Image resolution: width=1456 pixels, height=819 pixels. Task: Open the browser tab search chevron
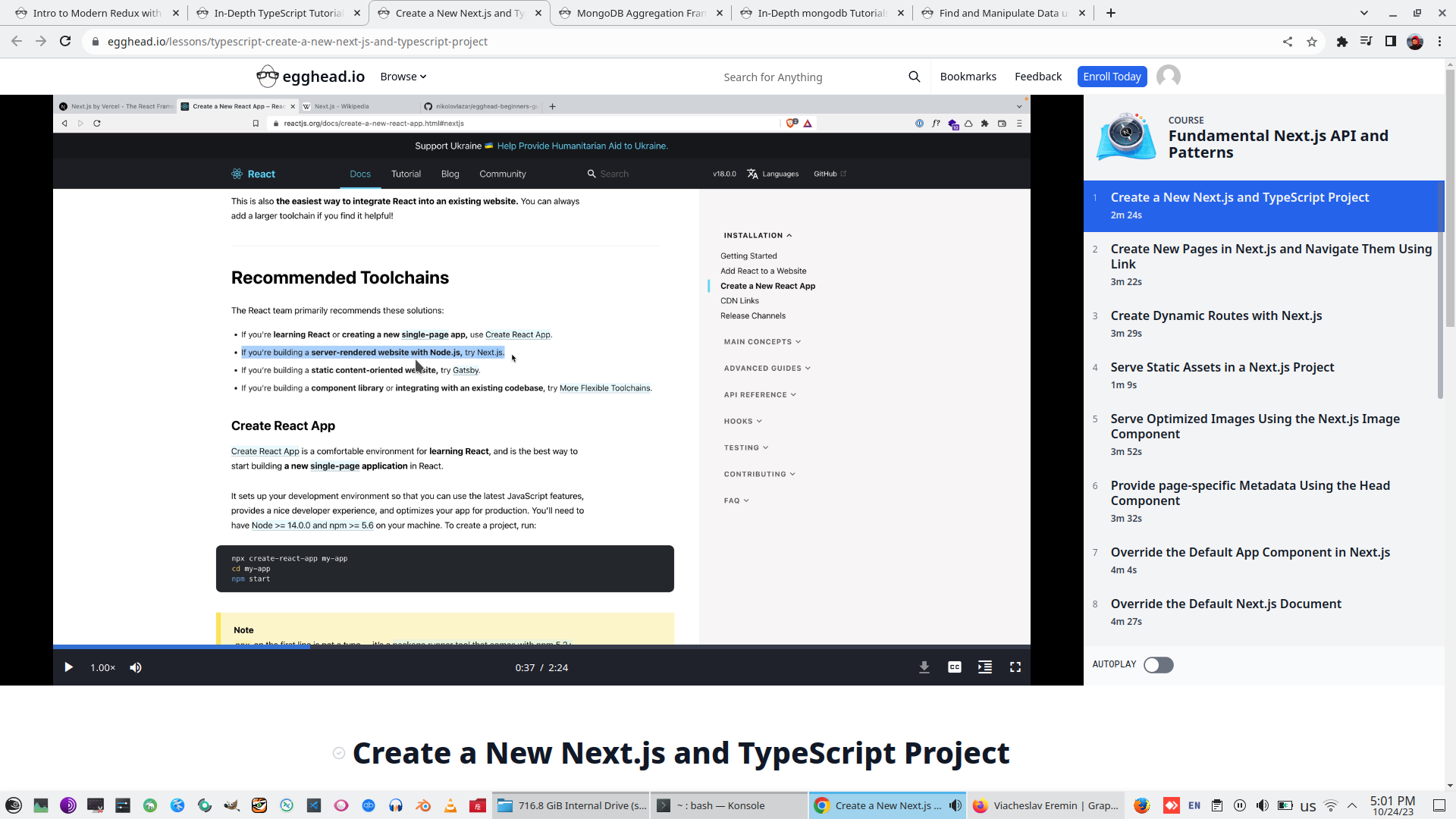(x=1364, y=13)
